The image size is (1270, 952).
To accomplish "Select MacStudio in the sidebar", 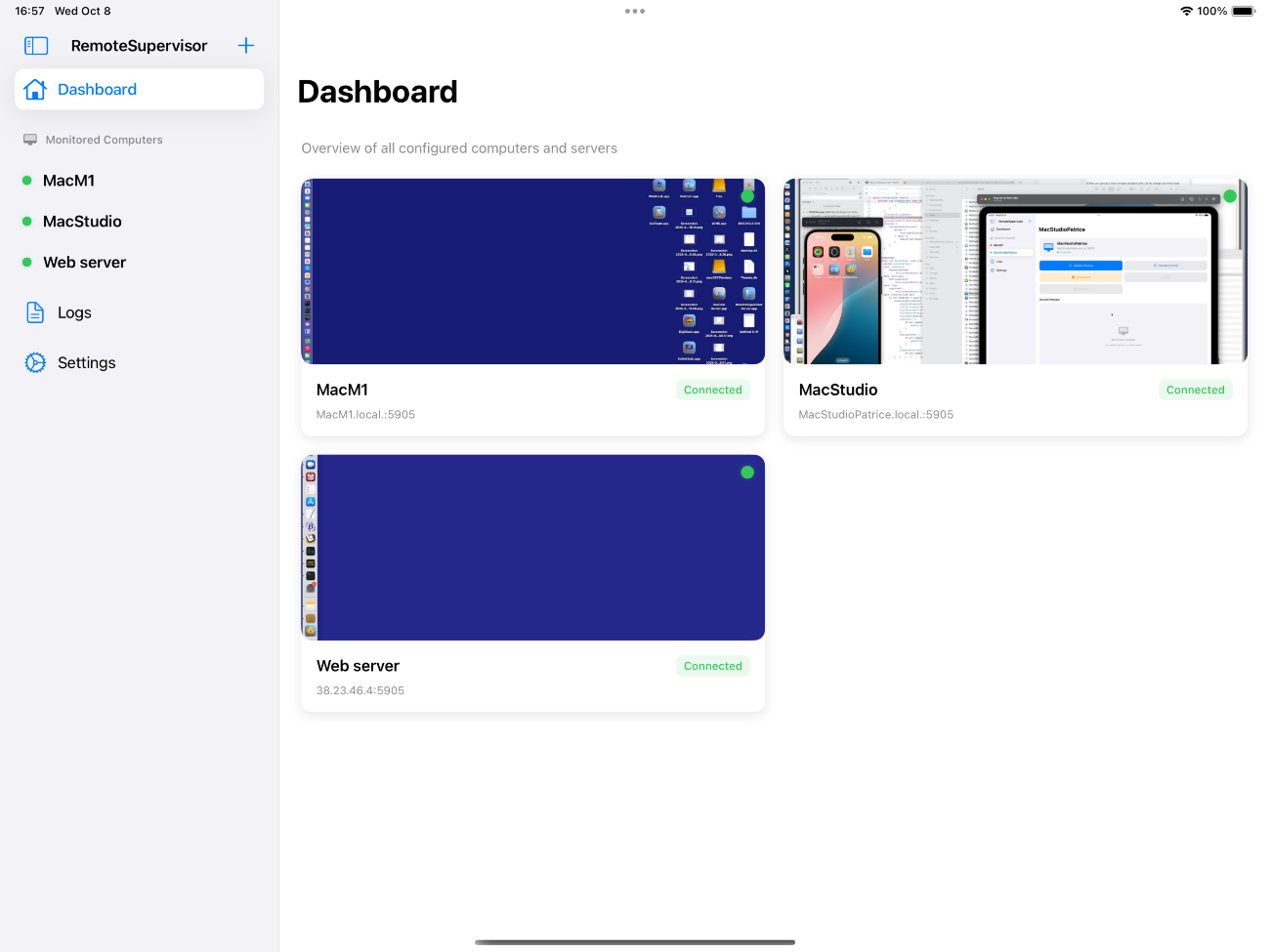I will coord(82,222).
